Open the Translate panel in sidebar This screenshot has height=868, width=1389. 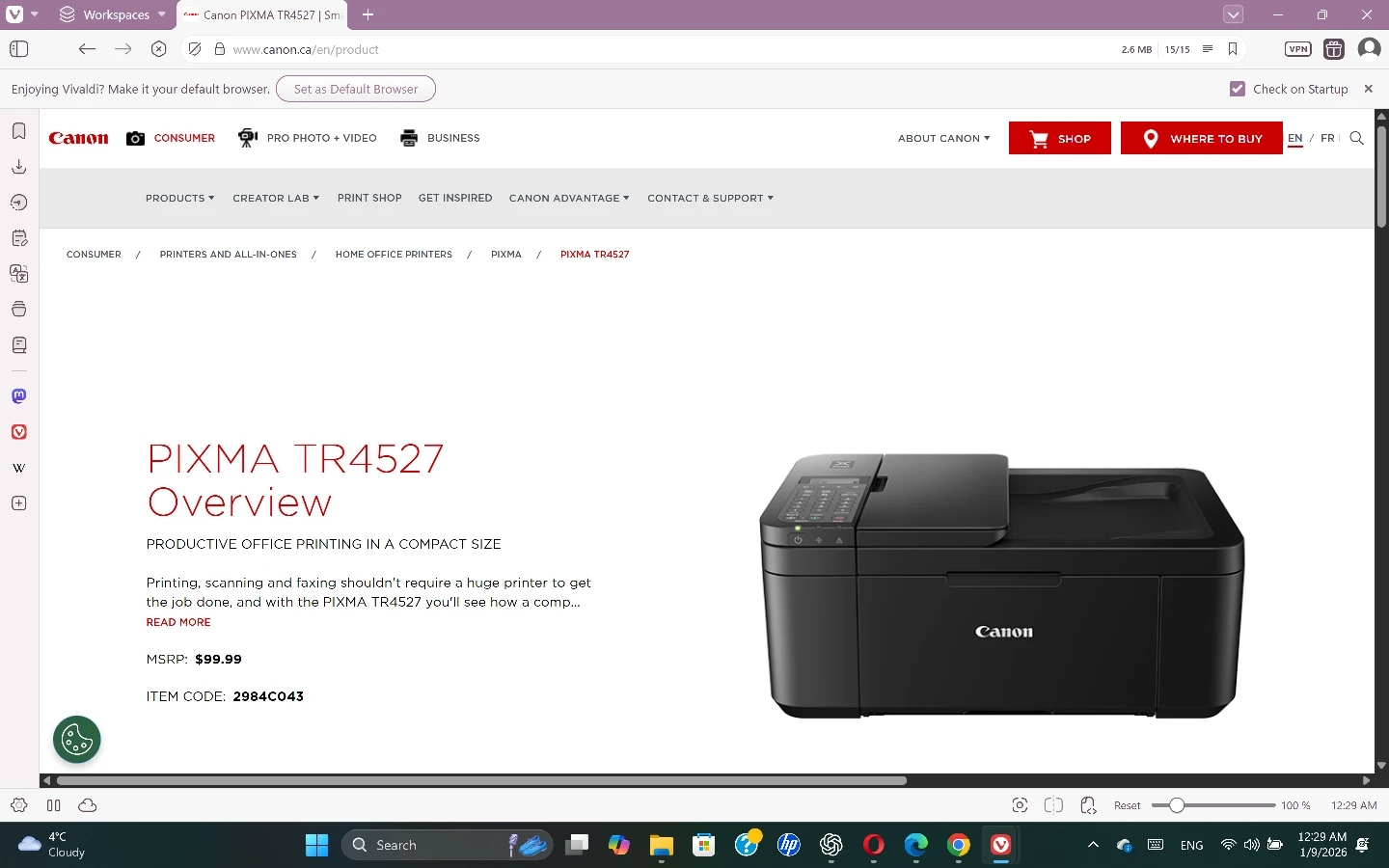[x=18, y=274]
